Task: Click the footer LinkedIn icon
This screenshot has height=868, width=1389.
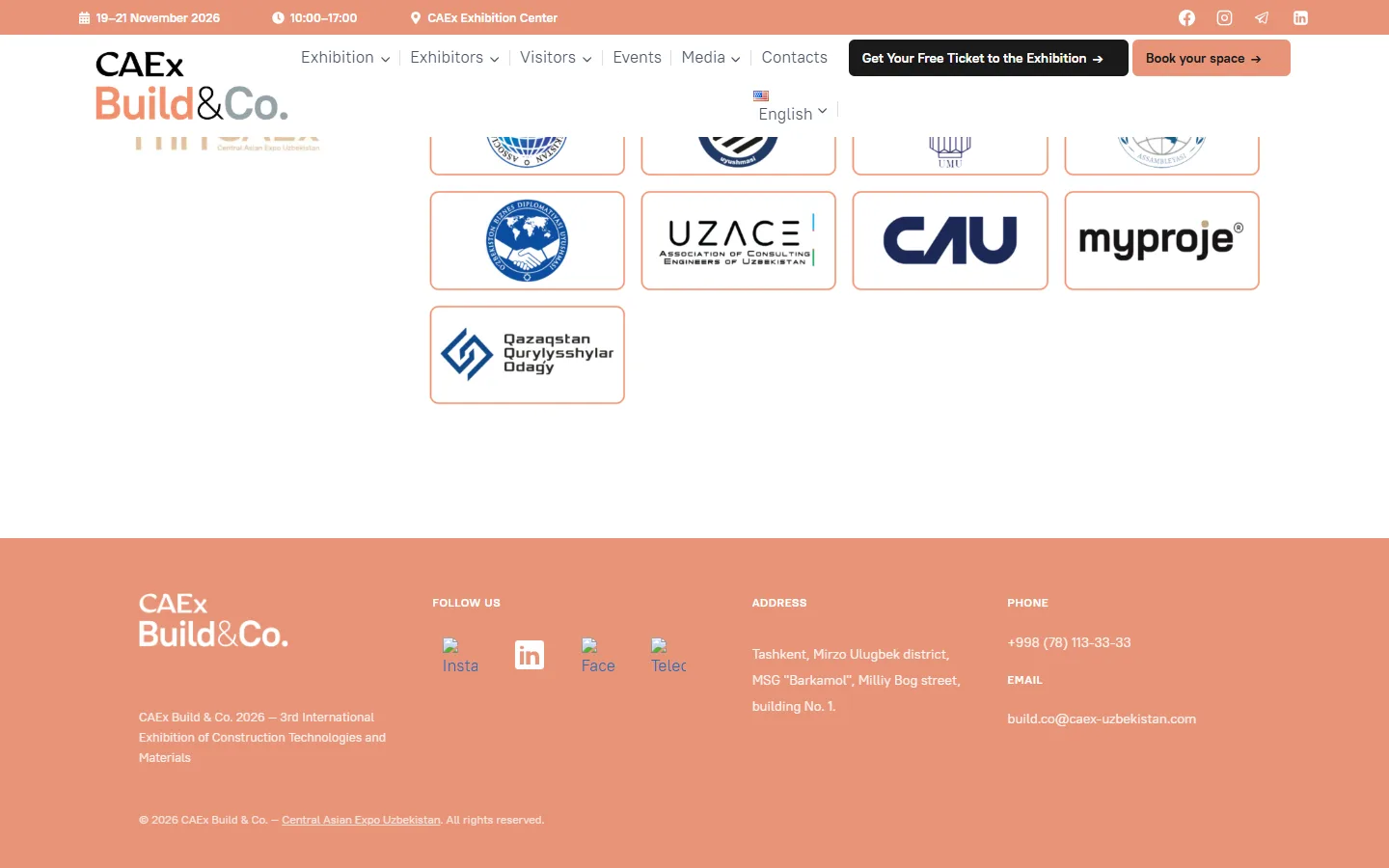Action: click(x=530, y=655)
